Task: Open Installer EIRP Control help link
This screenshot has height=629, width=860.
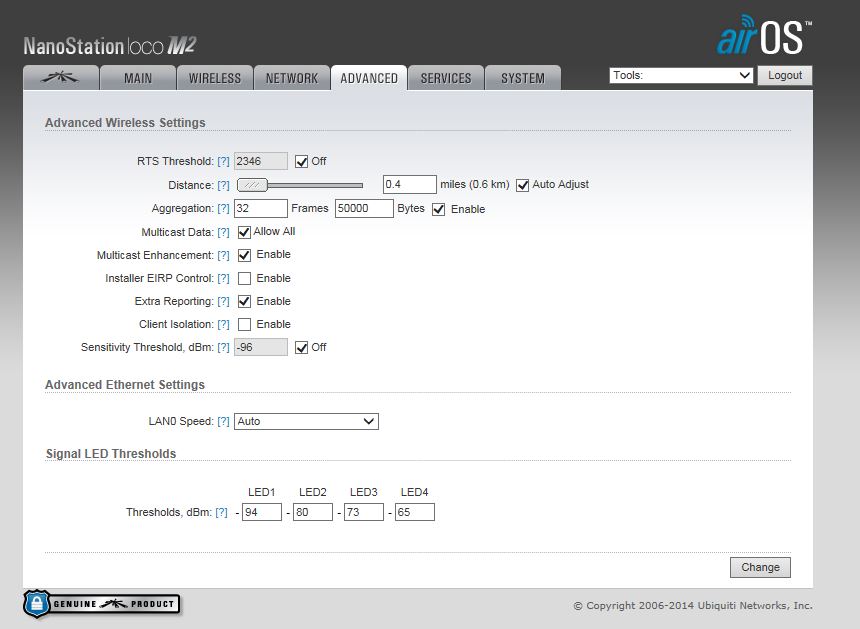Action: [x=223, y=279]
